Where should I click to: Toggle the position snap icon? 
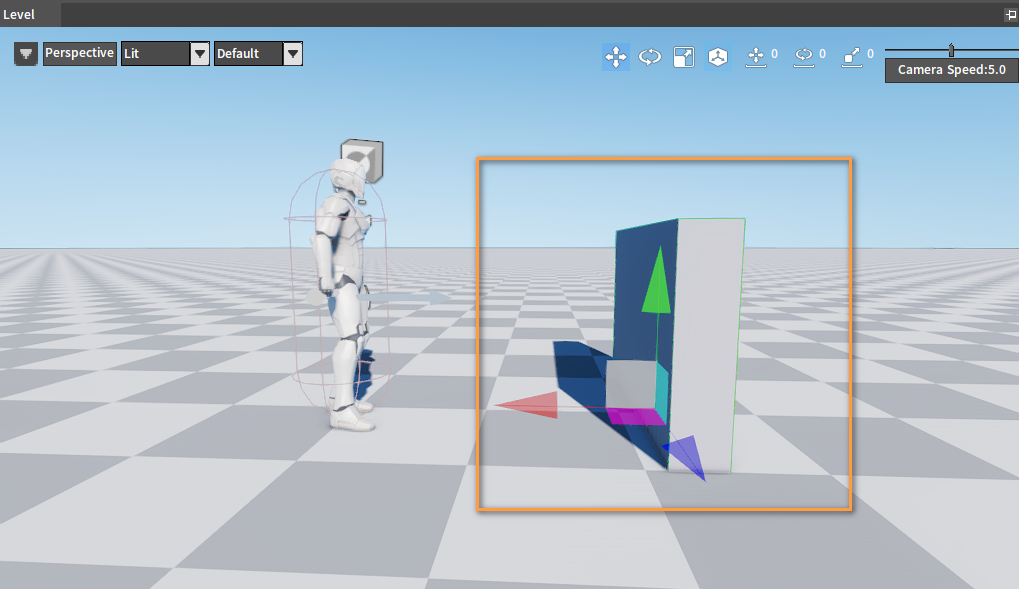coord(756,57)
